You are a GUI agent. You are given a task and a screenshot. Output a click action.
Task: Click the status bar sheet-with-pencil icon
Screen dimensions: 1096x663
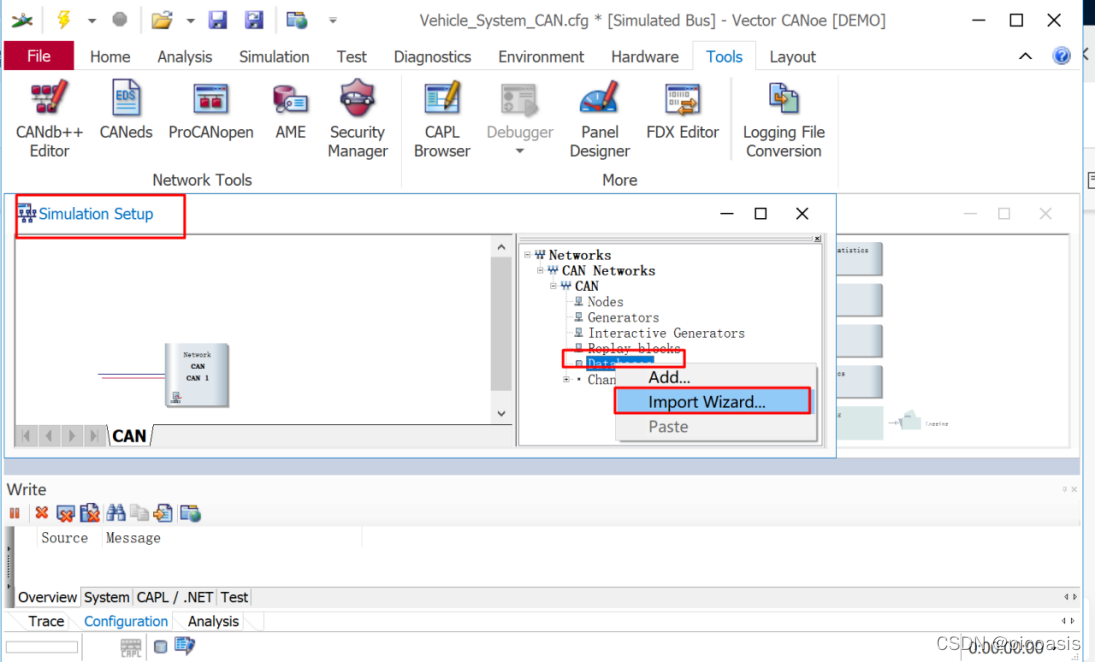coord(185,646)
